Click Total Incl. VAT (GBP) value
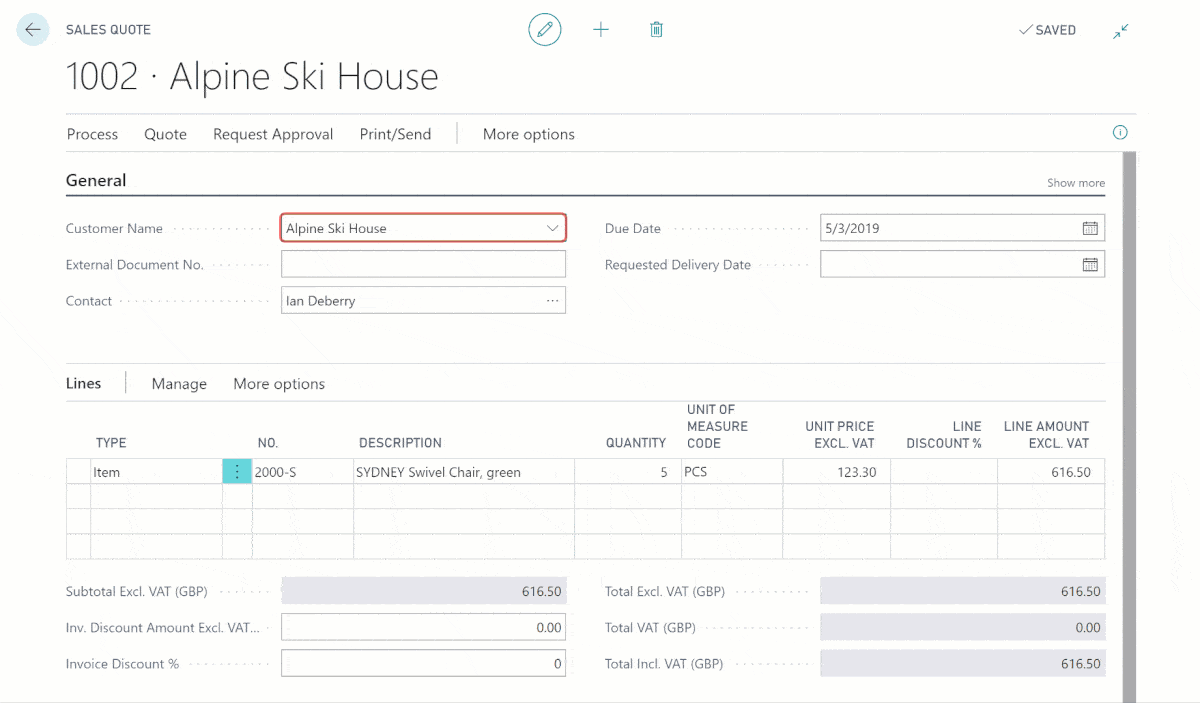 coord(963,663)
